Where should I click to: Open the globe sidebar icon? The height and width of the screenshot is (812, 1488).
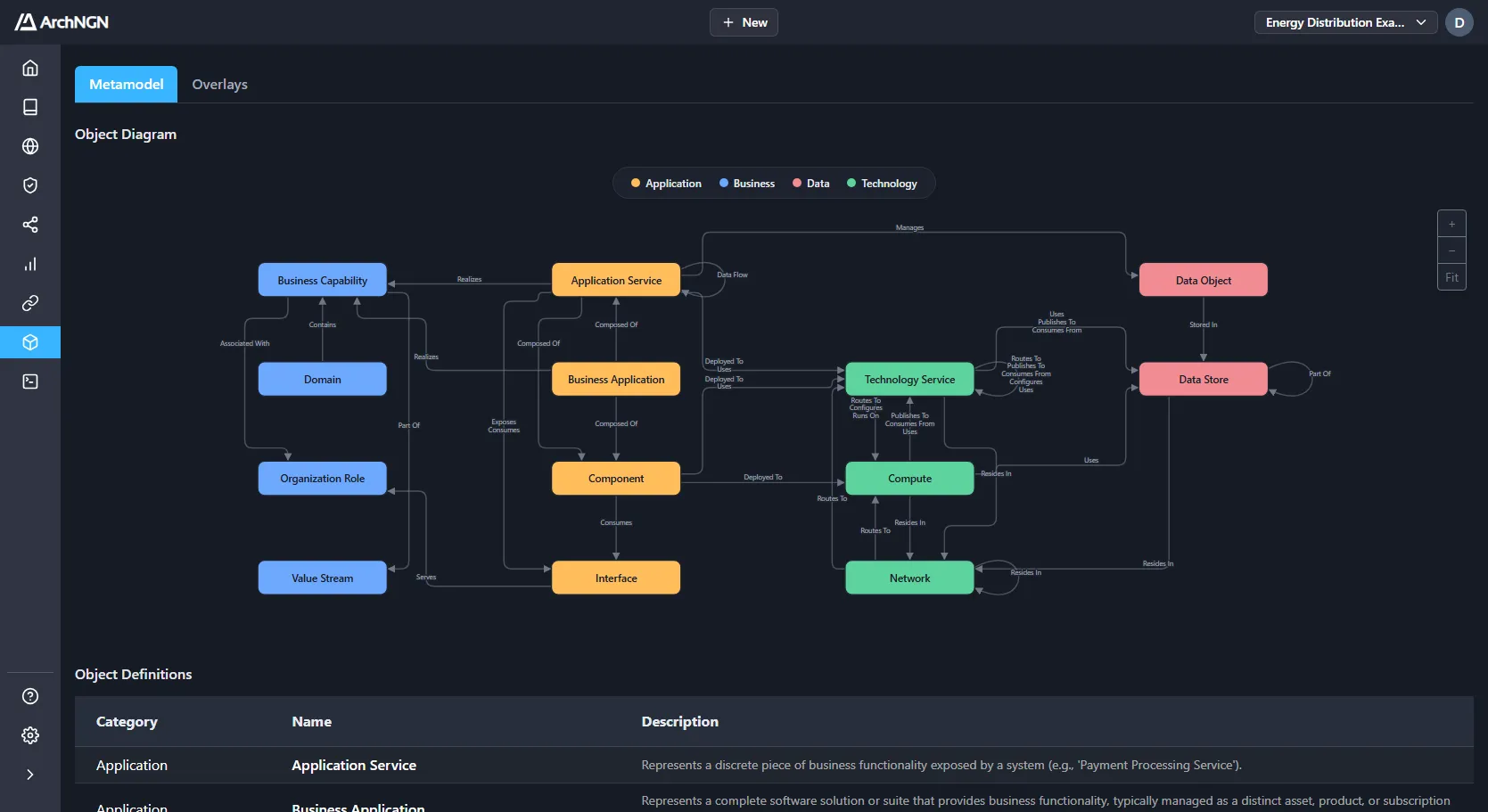(30, 146)
